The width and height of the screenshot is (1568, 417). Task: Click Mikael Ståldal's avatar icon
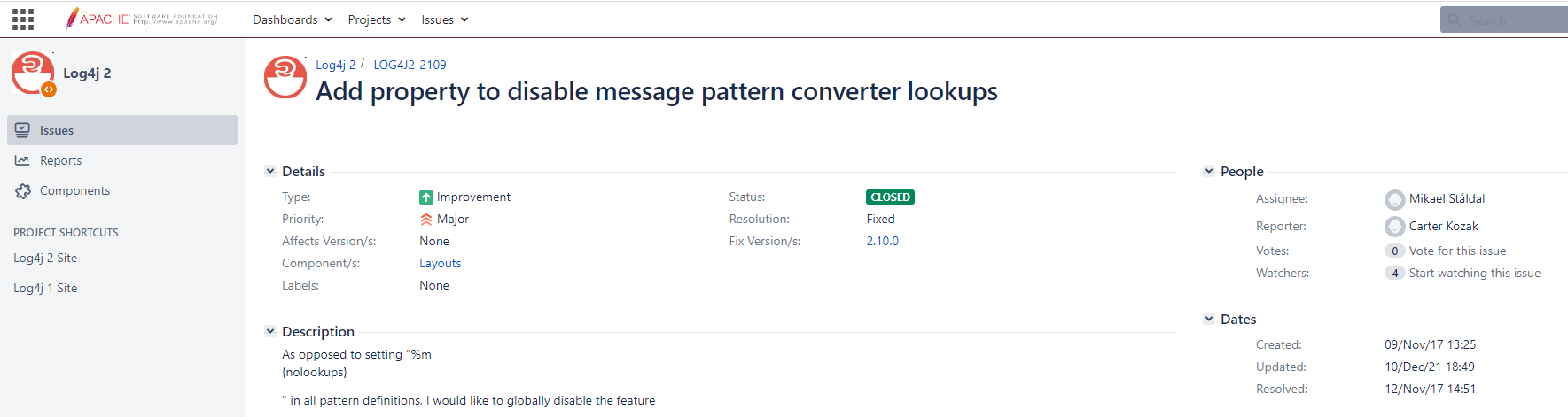click(x=1394, y=199)
